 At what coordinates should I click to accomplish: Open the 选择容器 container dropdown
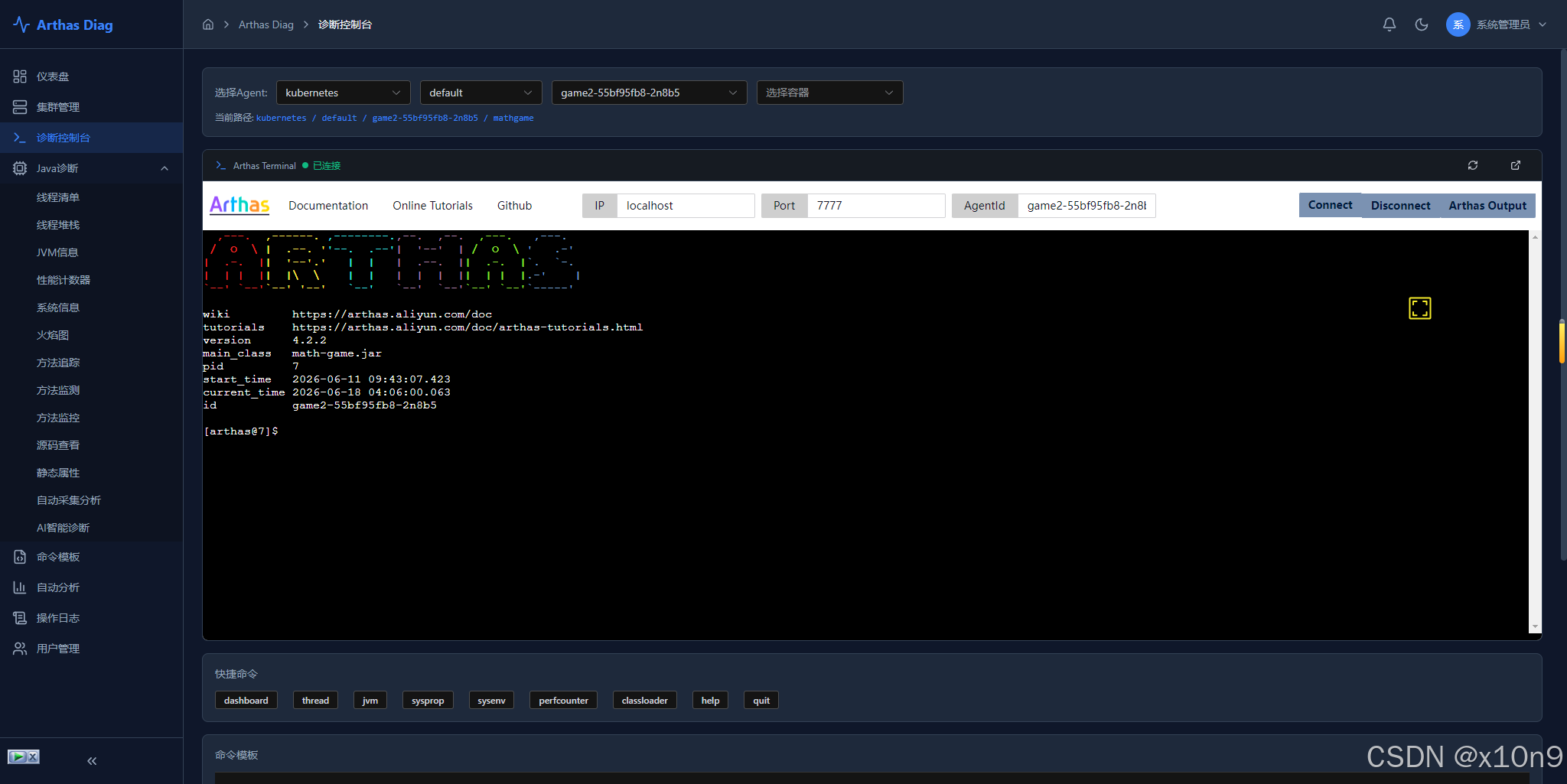(830, 93)
